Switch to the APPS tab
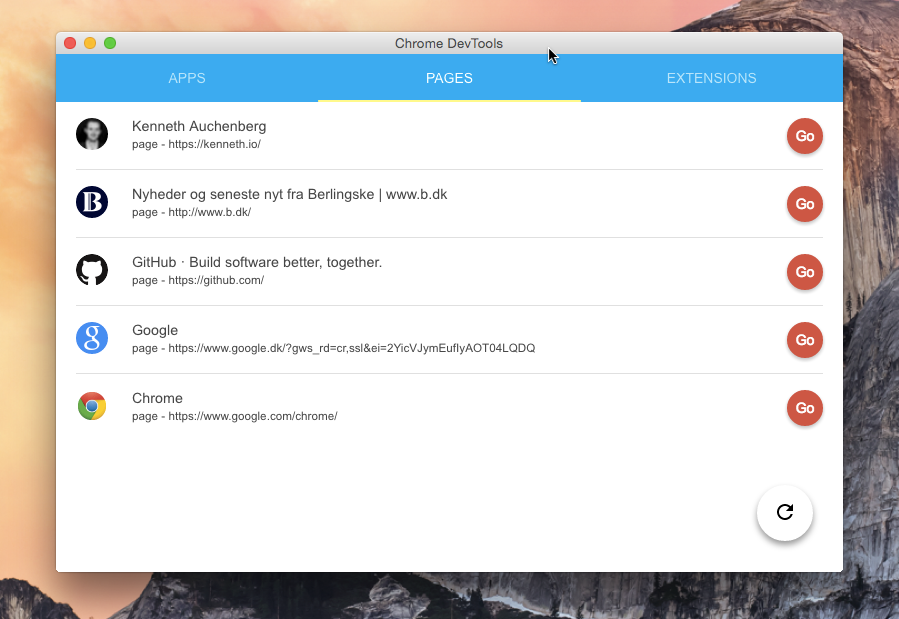This screenshot has width=899, height=619. (x=187, y=78)
